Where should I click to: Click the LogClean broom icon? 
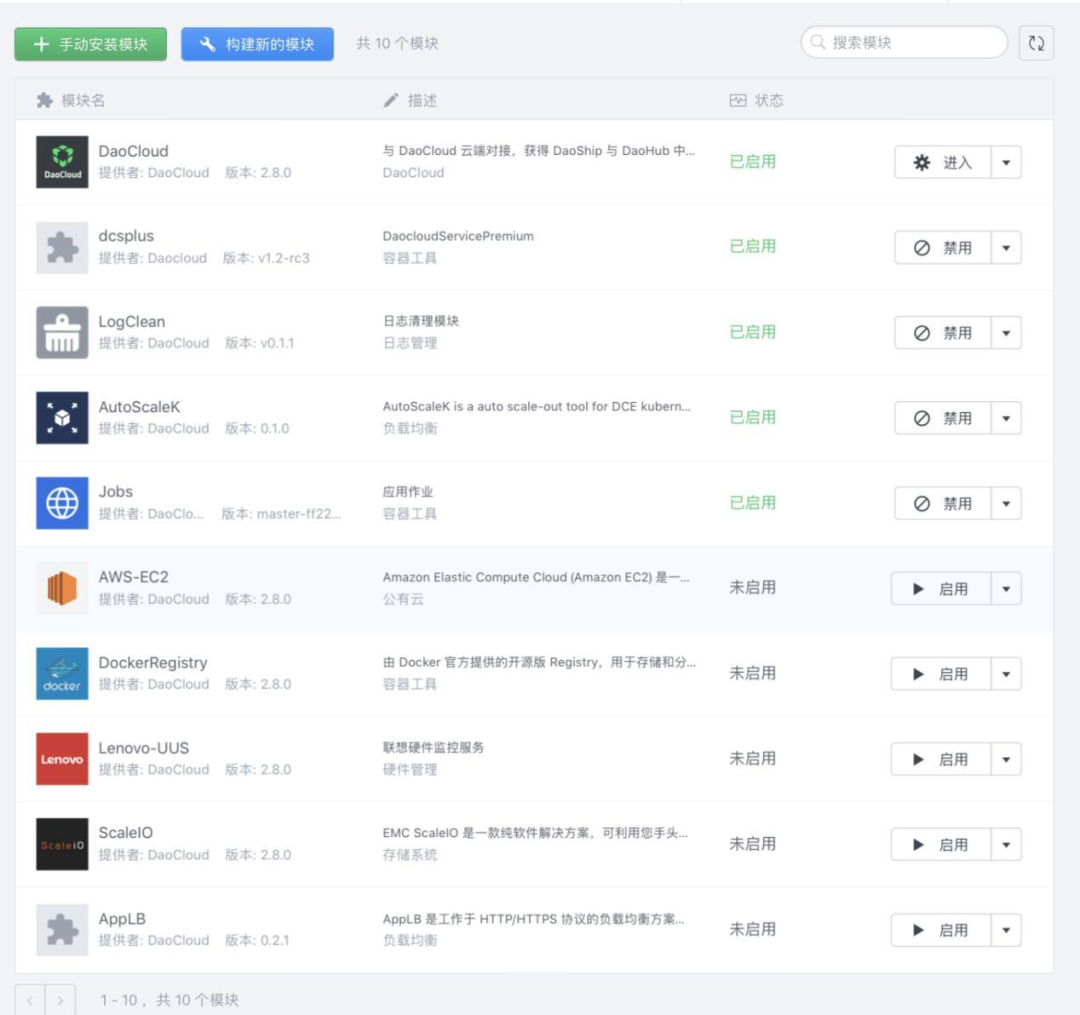(62, 333)
